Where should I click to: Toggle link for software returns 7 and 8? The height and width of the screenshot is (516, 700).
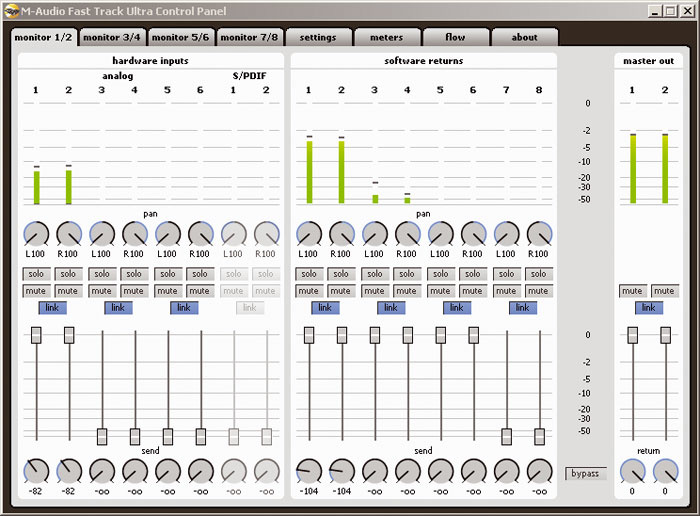[523, 308]
